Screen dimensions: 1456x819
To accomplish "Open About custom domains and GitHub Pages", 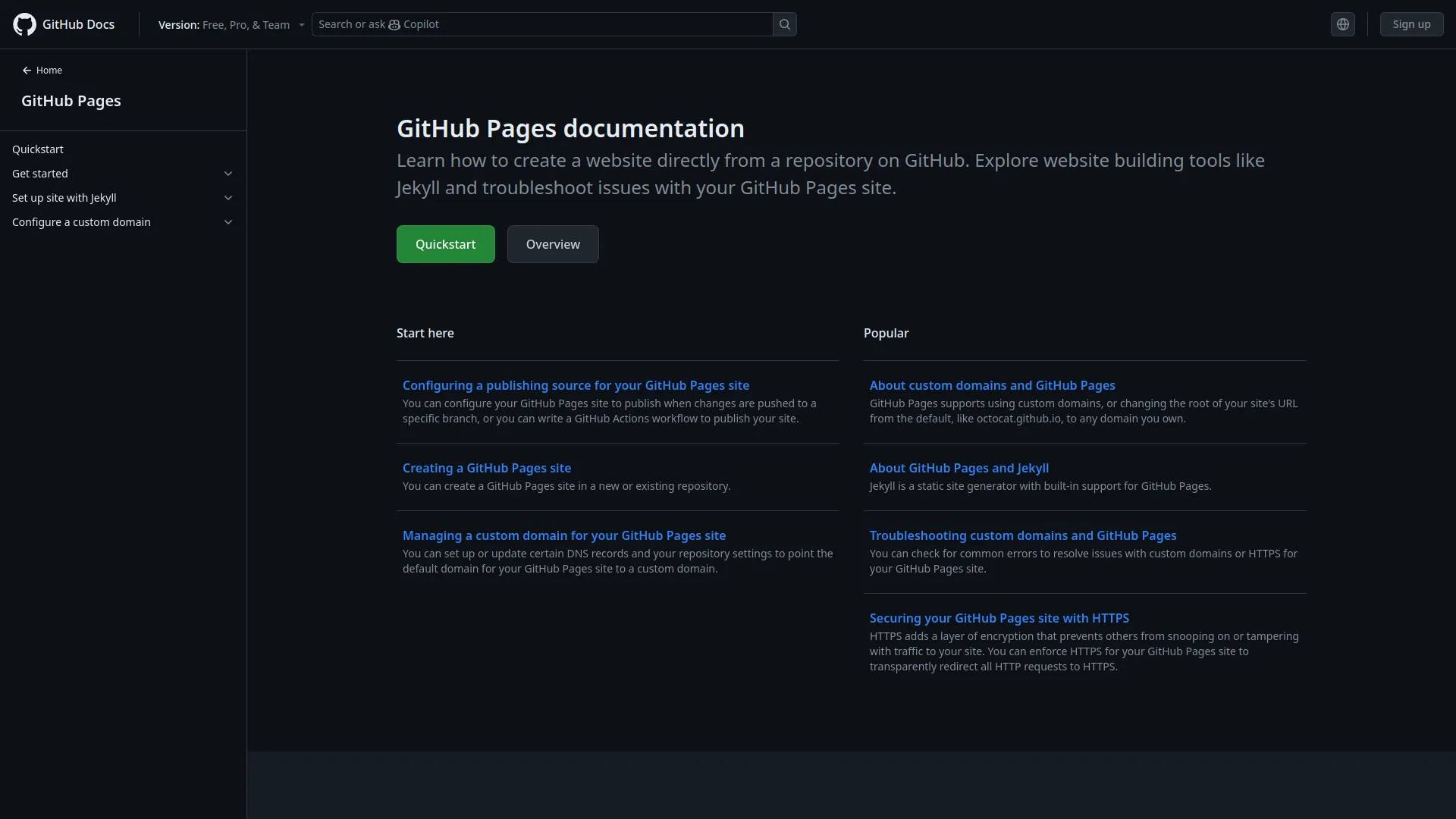I will click(992, 385).
